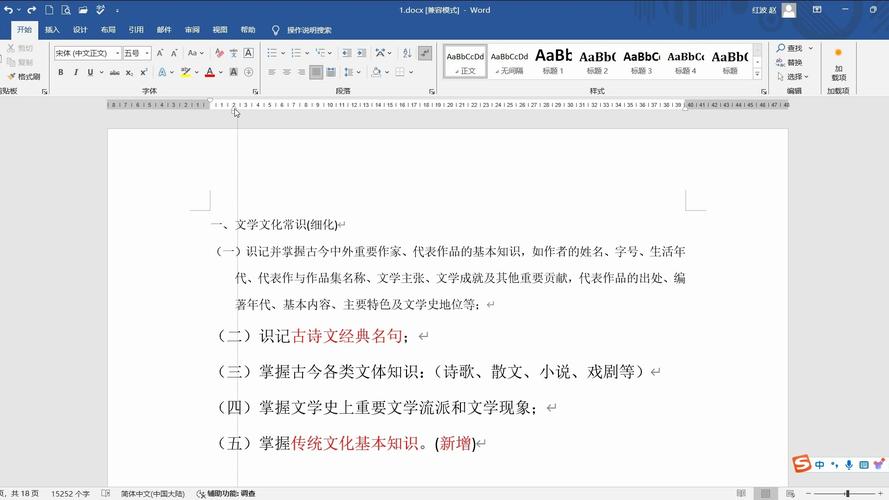Screen dimensions: 889x500
Task: Click the distributed alignment icon
Action: tap(331, 72)
